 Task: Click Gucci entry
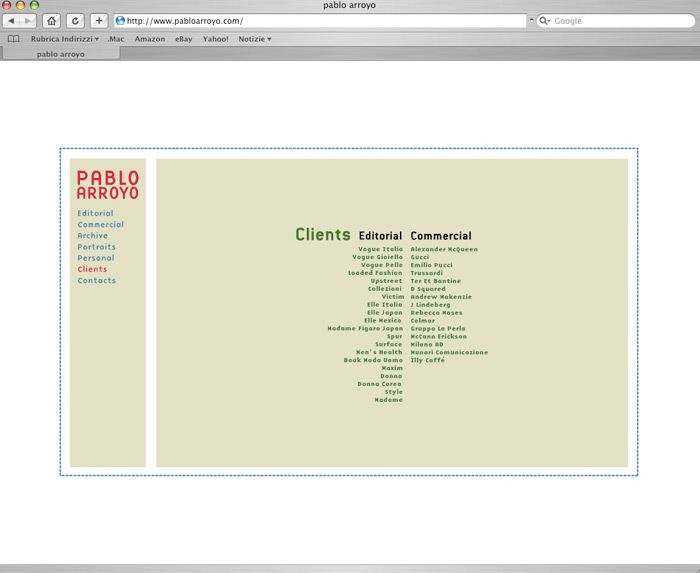tap(420, 257)
